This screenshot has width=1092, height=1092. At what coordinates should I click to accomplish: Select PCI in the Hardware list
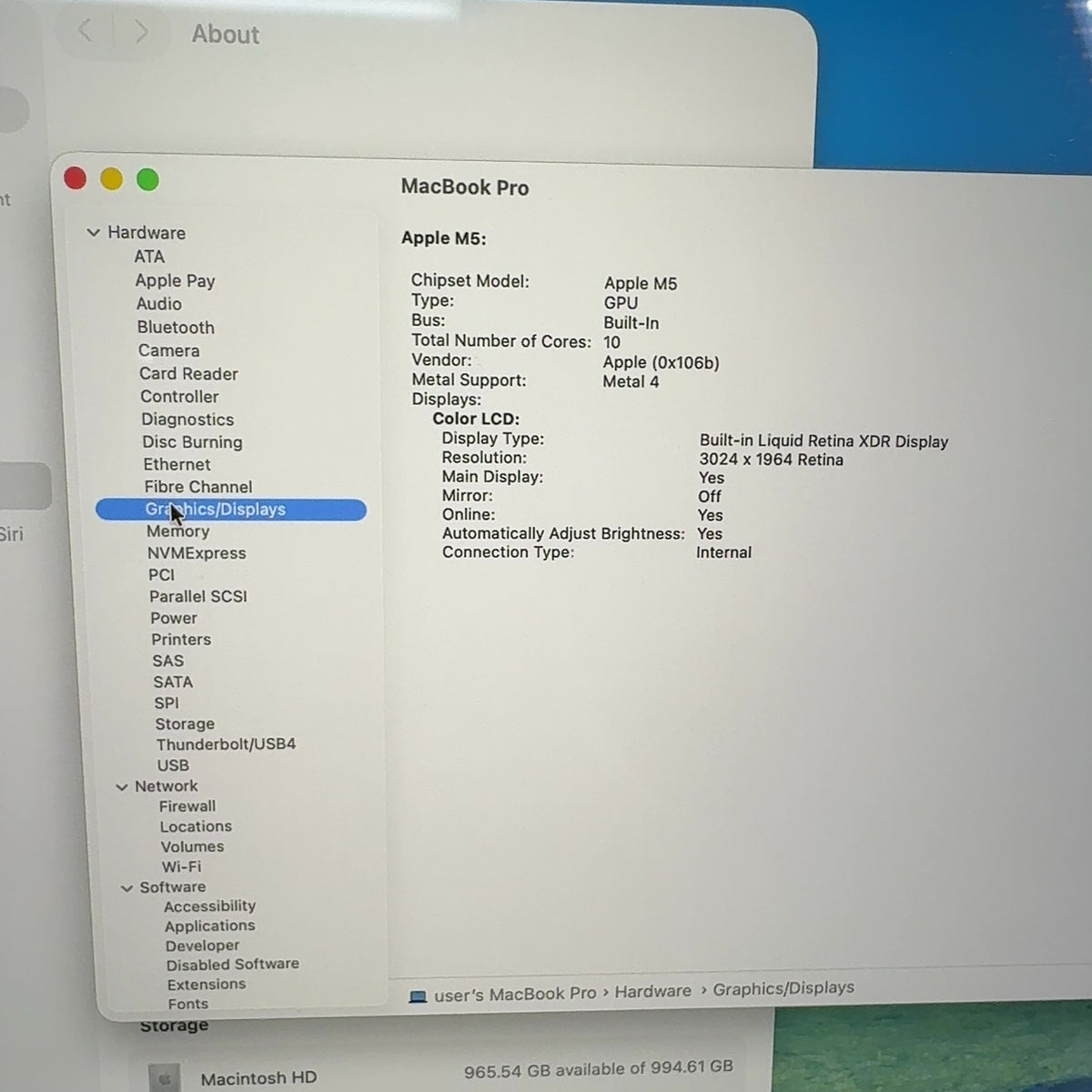161,575
